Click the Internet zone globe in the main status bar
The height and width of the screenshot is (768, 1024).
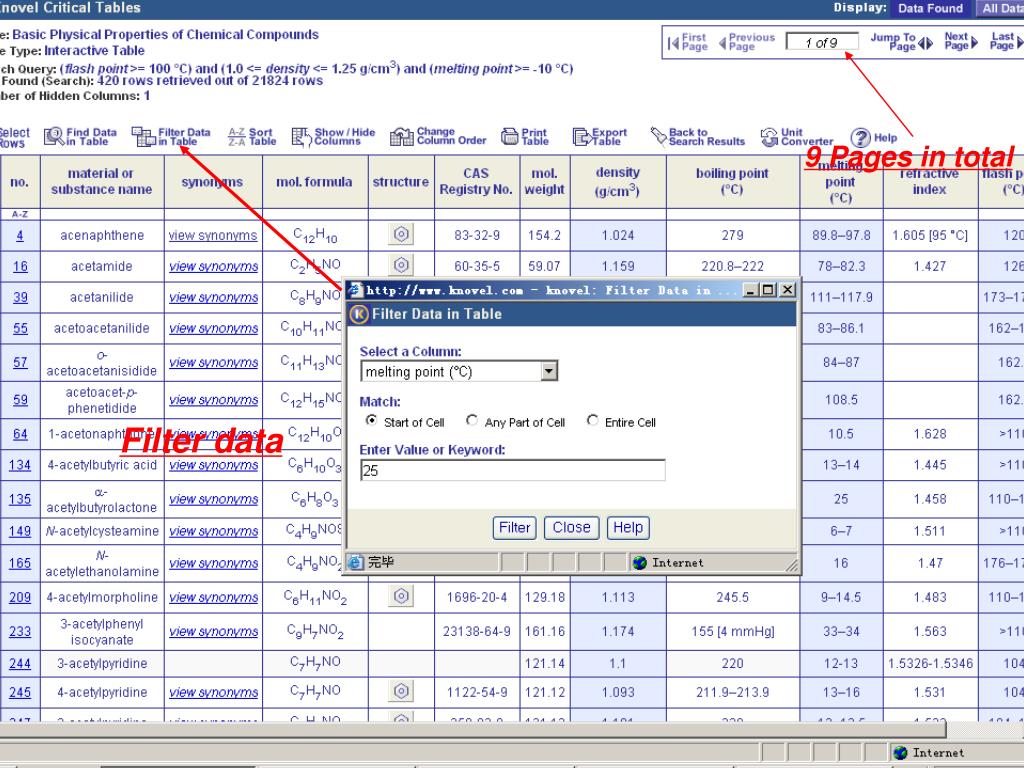[x=901, y=753]
